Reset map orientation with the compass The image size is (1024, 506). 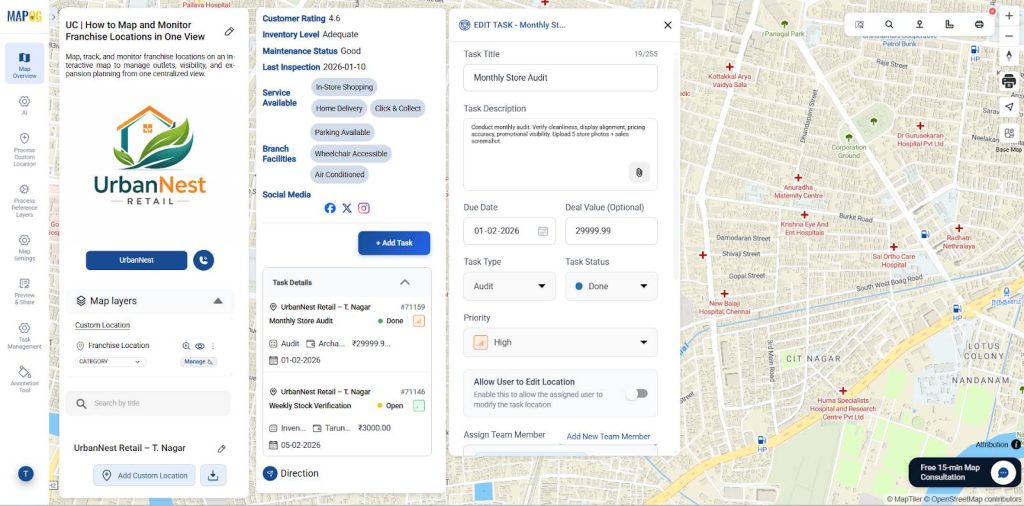(x=1009, y=56)
